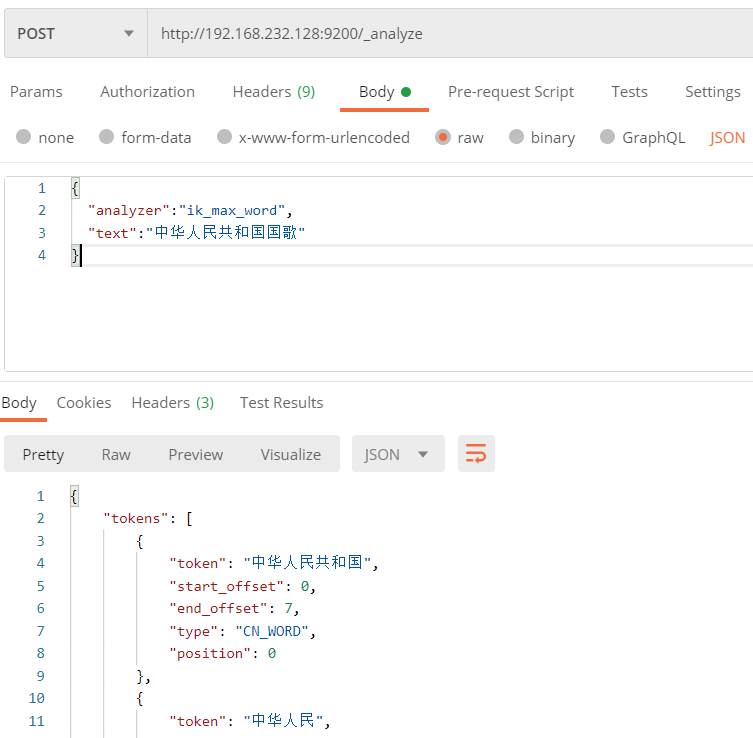Switch response view to Raw
The height and width of the screenshot is (738, 753).
[x=116, y=454]
